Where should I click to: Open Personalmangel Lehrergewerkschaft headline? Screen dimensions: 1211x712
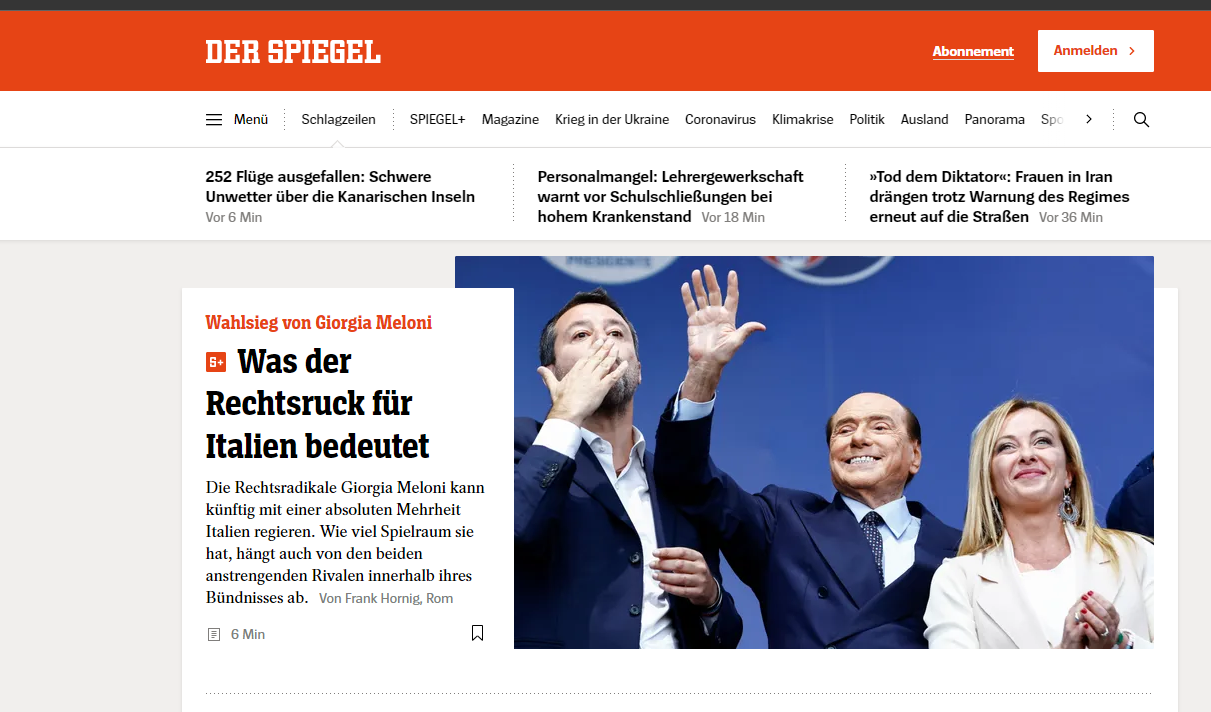[670, 196]
